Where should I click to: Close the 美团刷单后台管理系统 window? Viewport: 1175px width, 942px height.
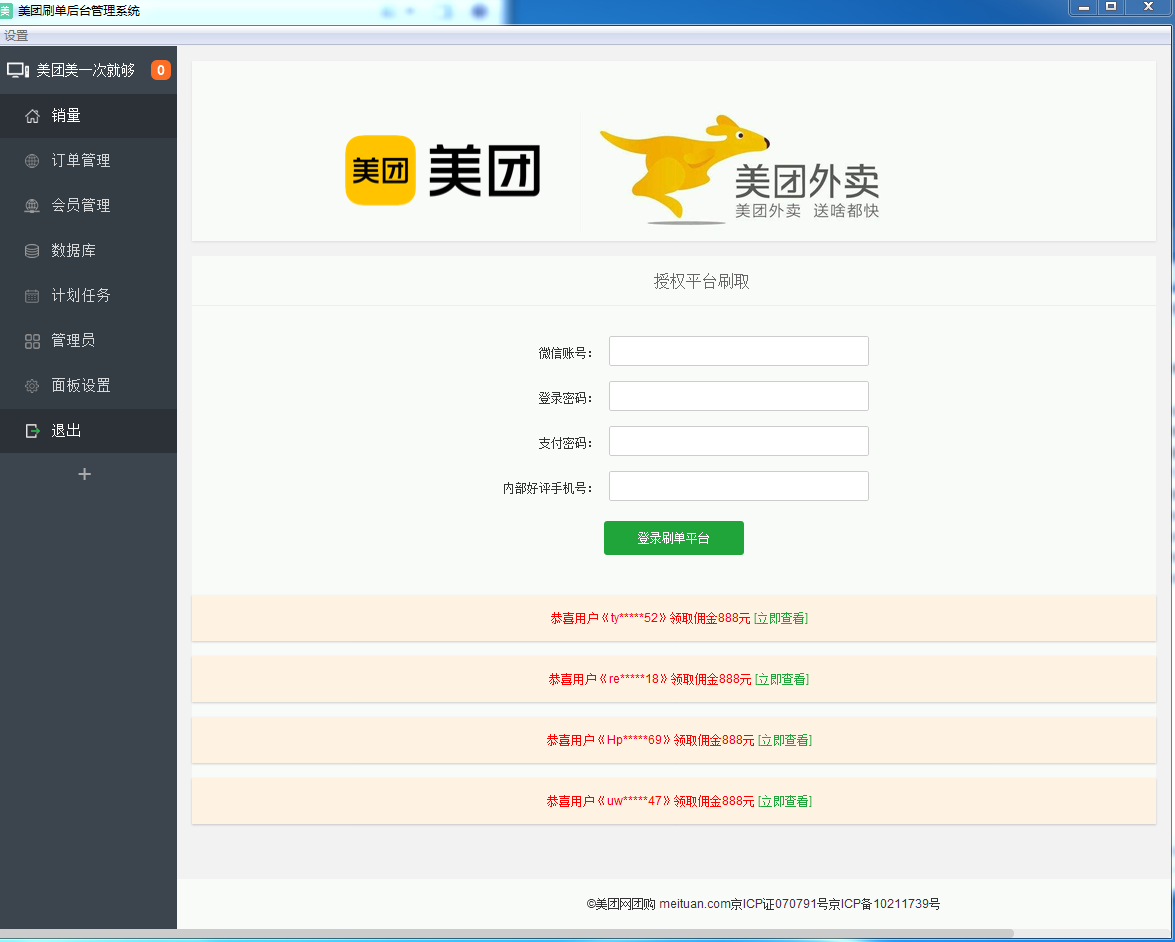point(1148,7)
